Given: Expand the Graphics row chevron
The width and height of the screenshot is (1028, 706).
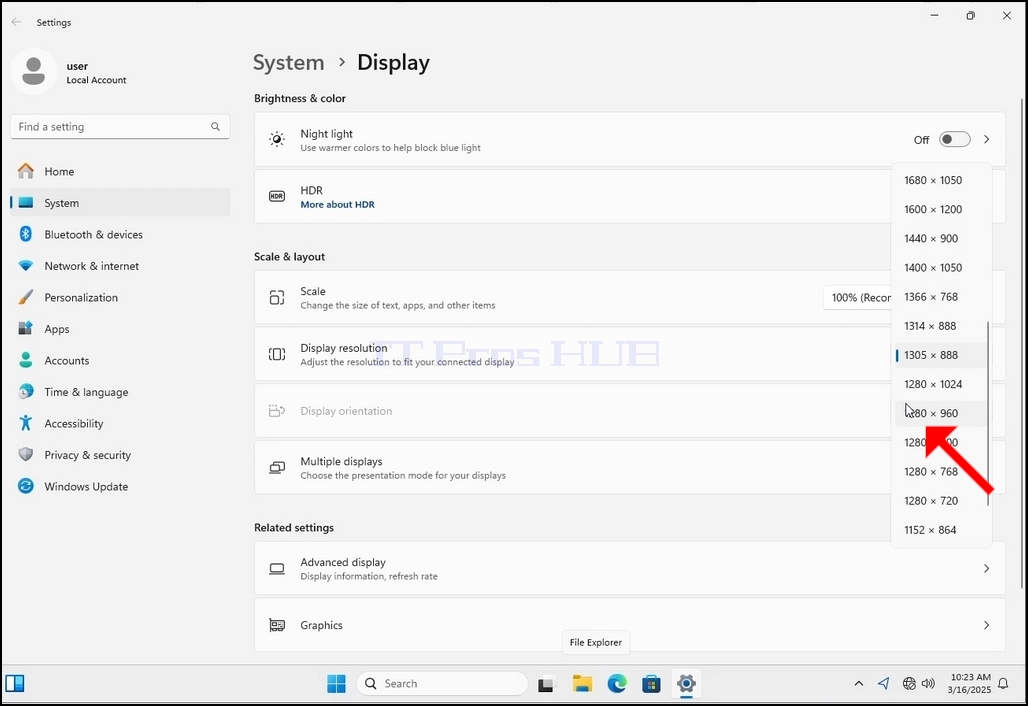Looking at the screenshot, I should 986,625.
